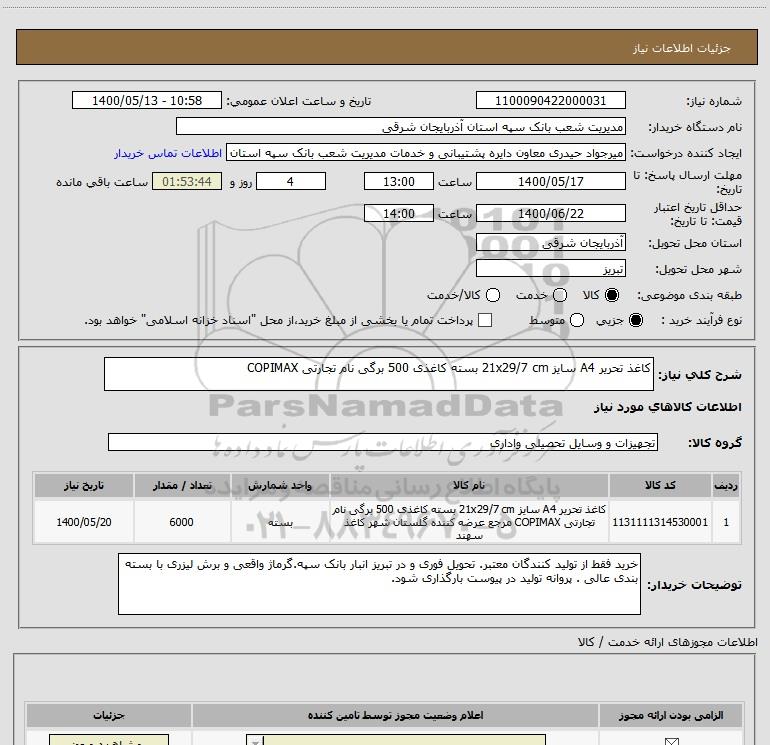Click the price validity date 1400/06/22
The width and height of the screenshot is (770, 745).
pyautogui.click(x=550, y=213)
